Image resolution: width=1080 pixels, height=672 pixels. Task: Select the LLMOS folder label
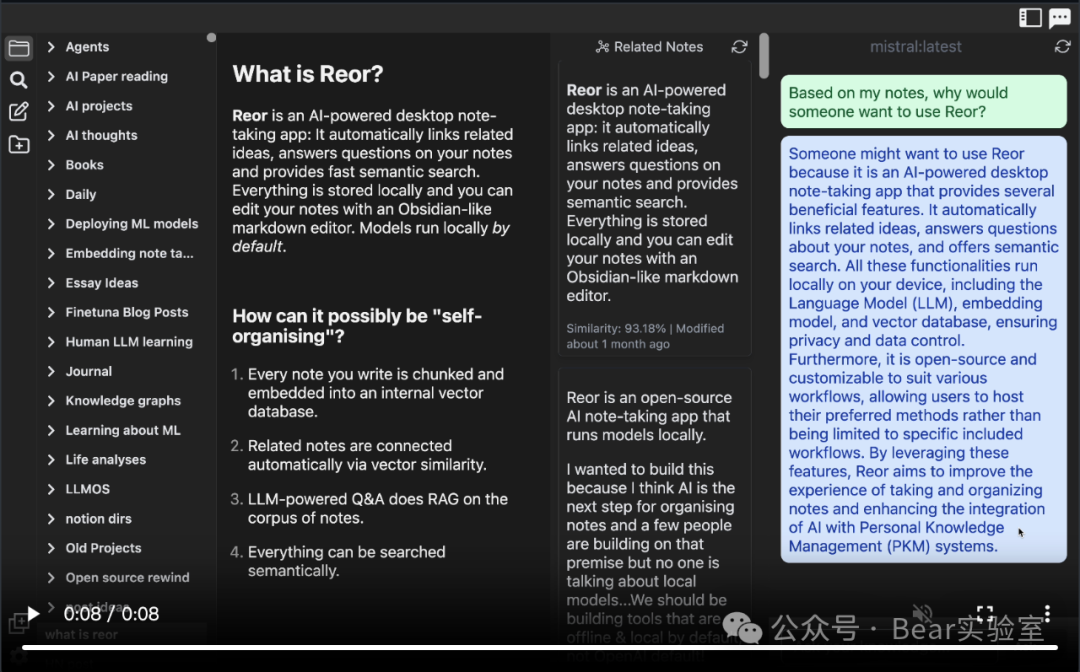[x=87, y=490]
